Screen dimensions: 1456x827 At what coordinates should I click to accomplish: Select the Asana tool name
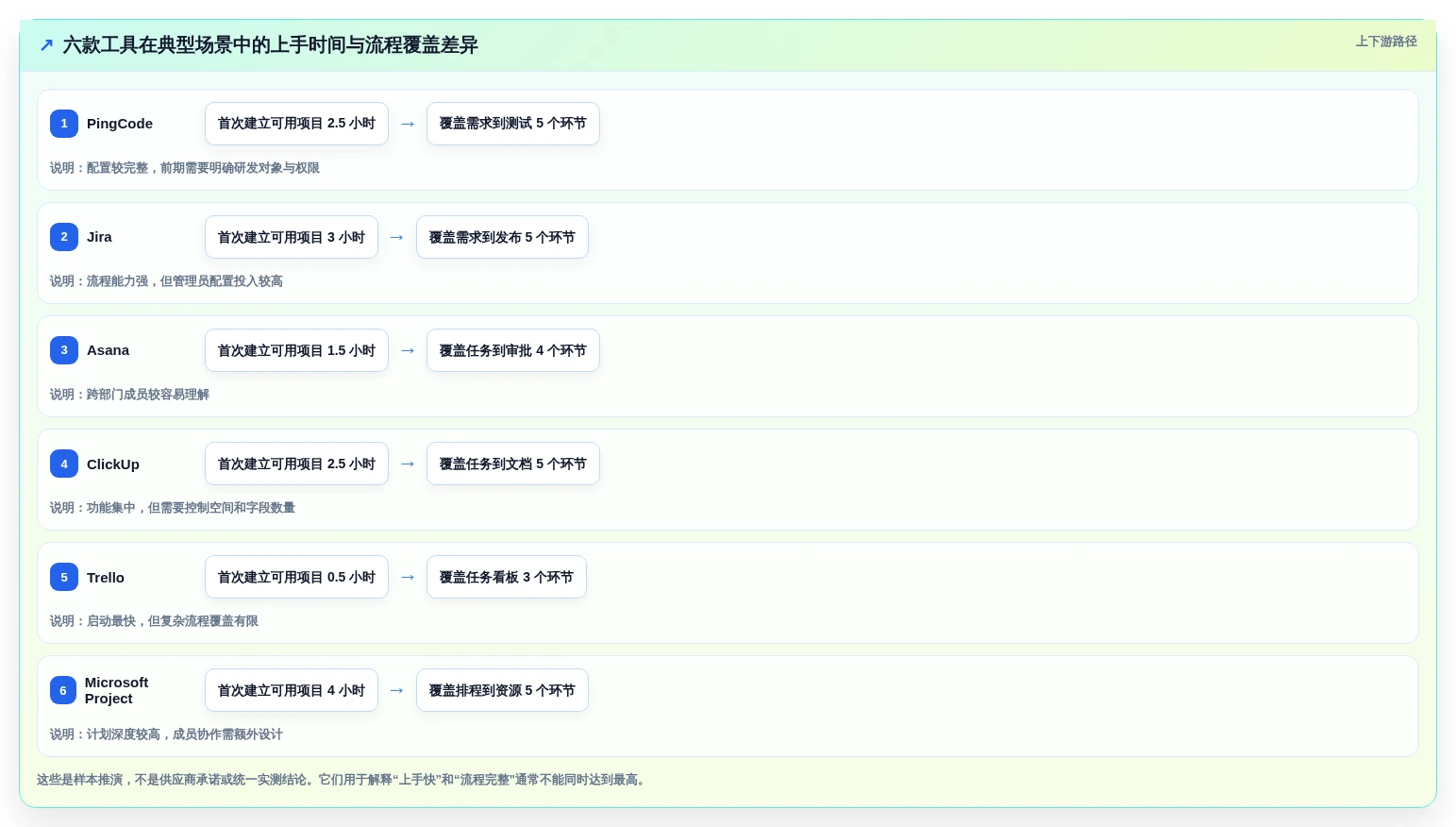[108, 350]
